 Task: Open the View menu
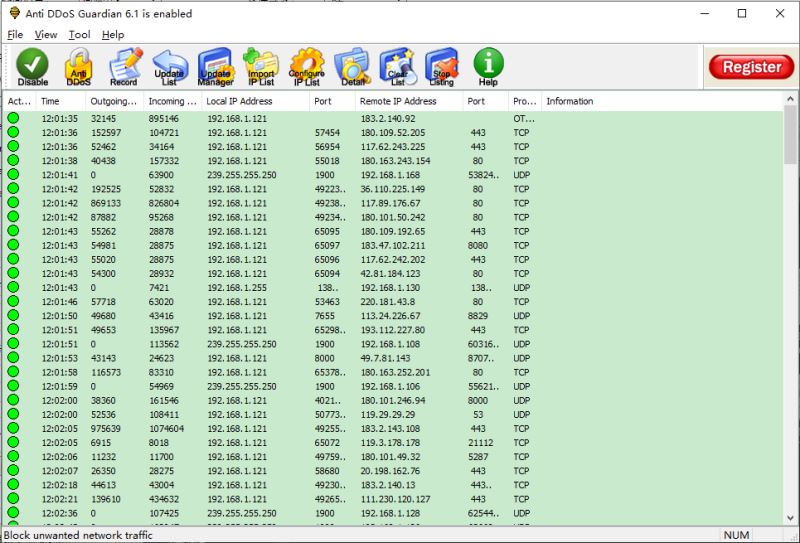(x=45, y=35)
